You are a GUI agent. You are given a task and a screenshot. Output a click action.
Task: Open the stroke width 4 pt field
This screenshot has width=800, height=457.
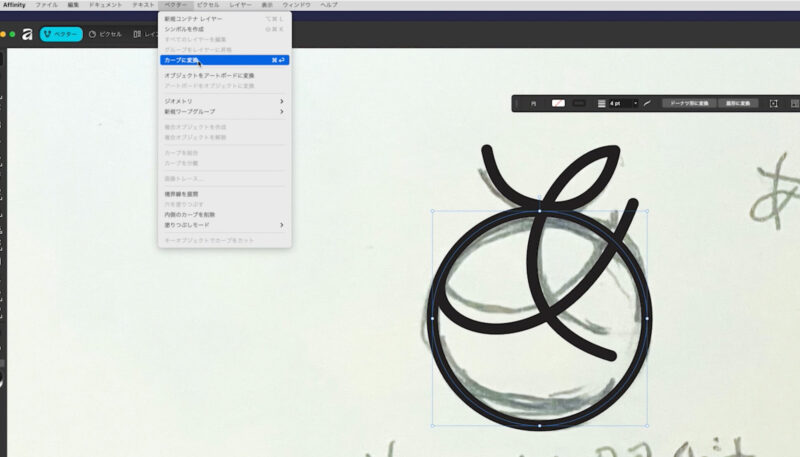[x=620, y=103]
